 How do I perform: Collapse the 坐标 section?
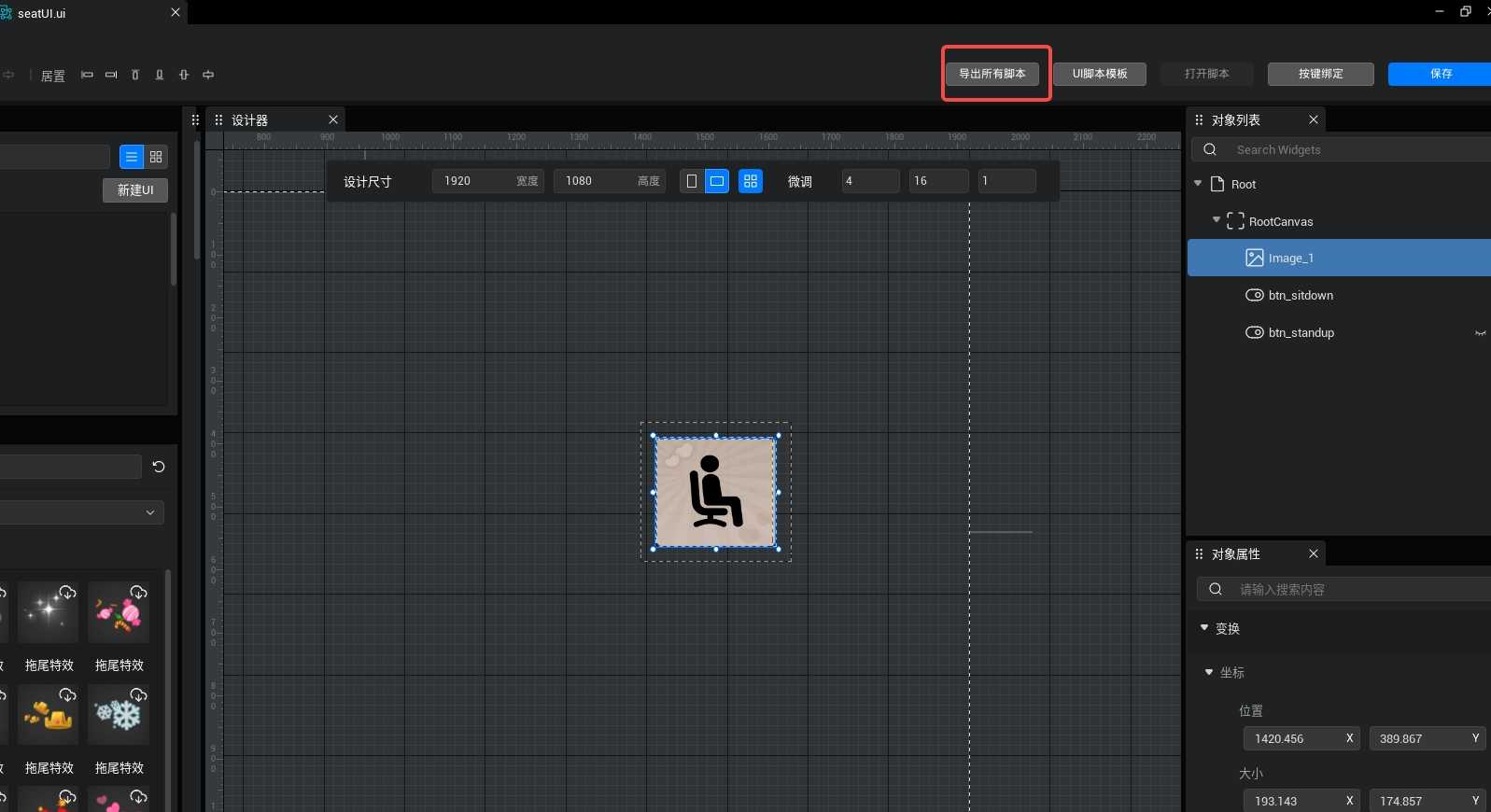[1209, 672]
